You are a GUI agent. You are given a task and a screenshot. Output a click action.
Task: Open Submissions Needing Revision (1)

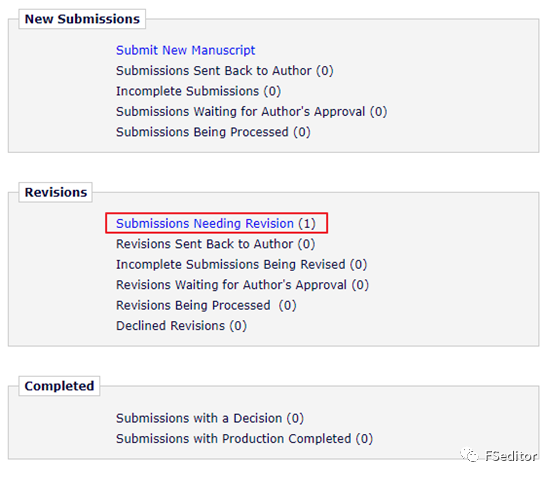click(216, 223)
